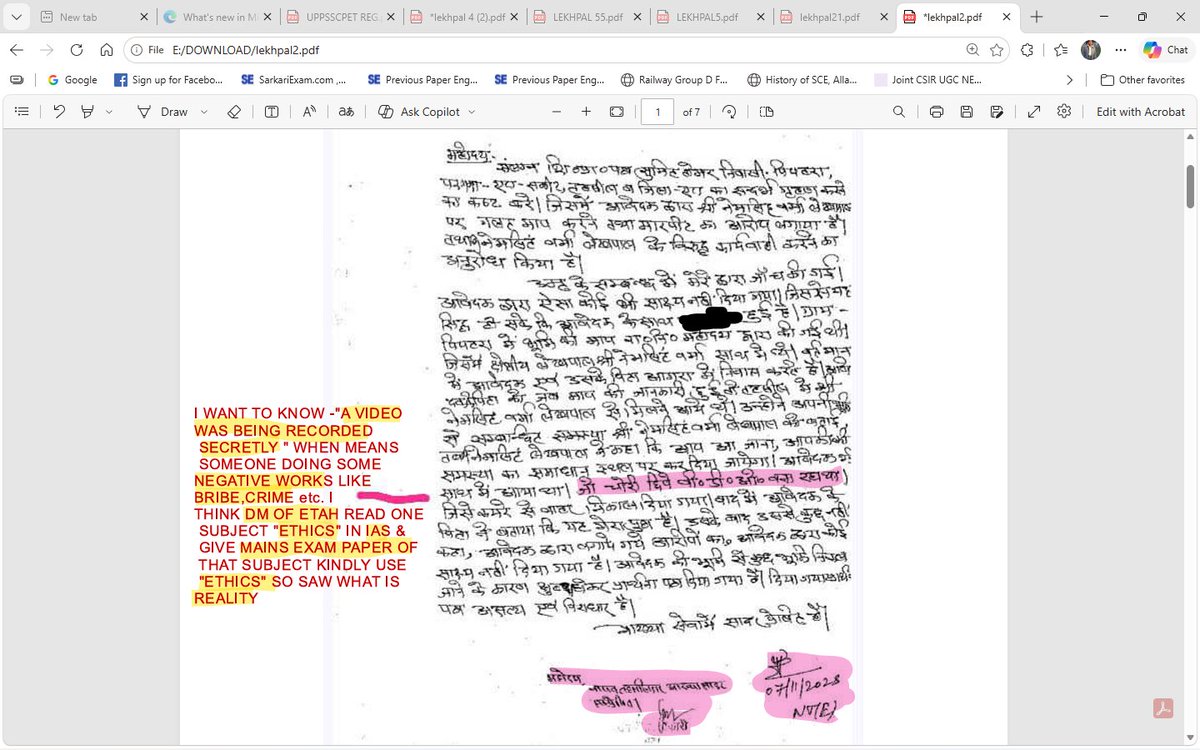Click the Add text tool icon

(271, 112)
